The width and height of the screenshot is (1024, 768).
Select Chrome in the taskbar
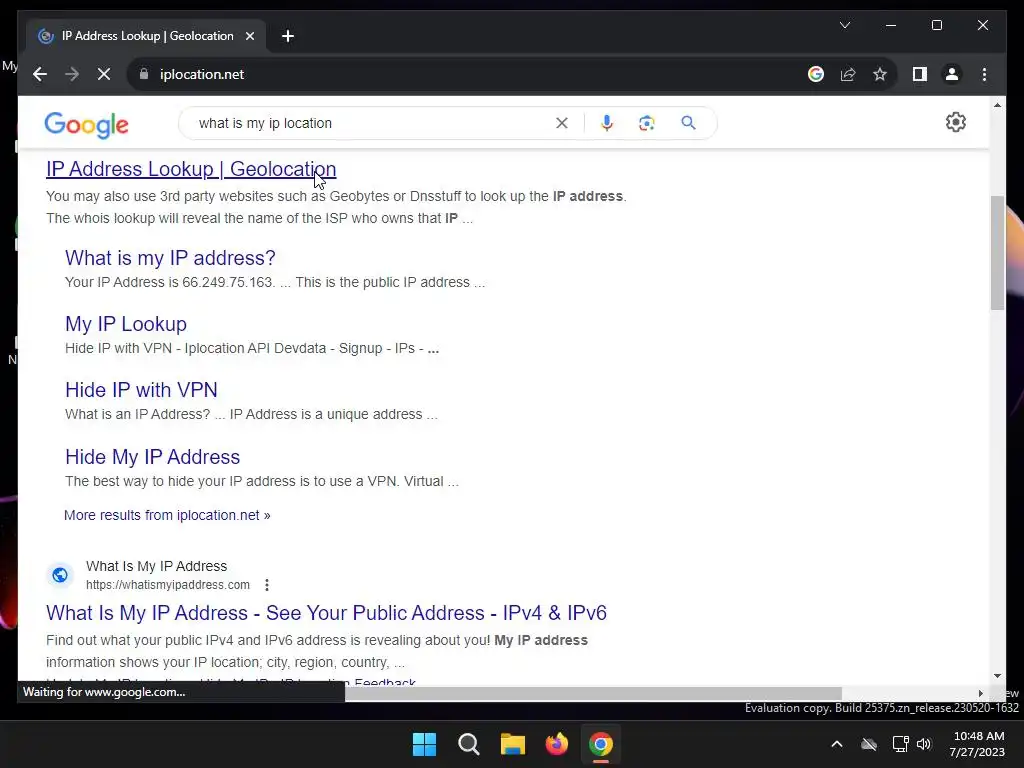click(601, 744)
